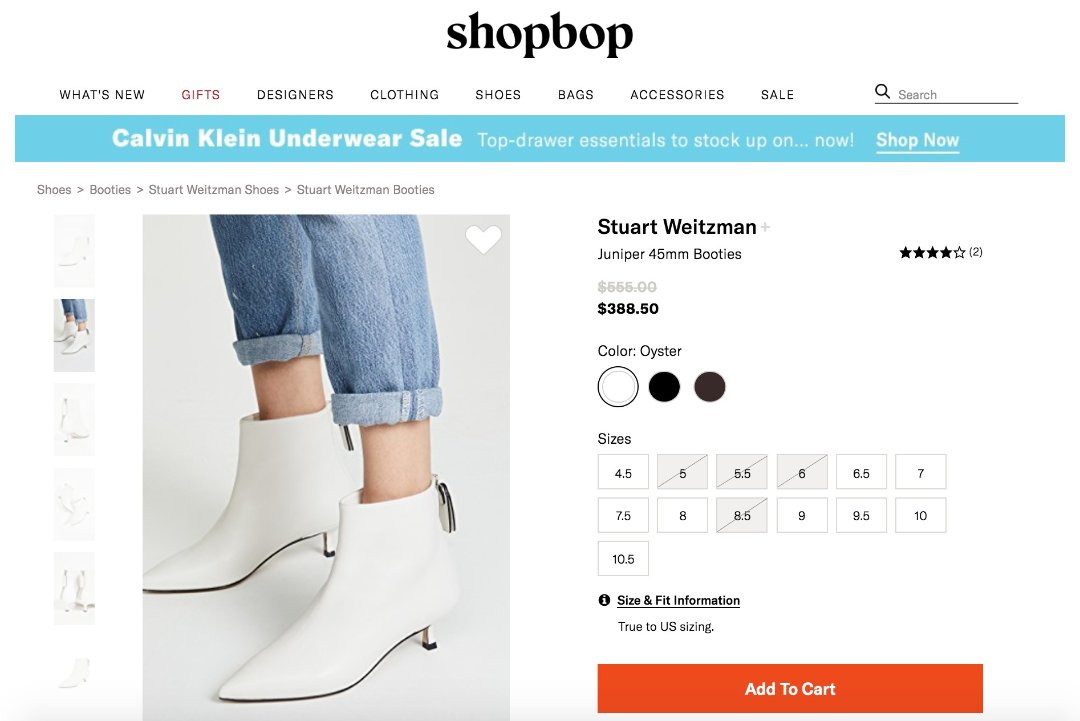Choose the dark brown color swatch
This screenshot has height=721, width=1080.
[x=710, y=387]
